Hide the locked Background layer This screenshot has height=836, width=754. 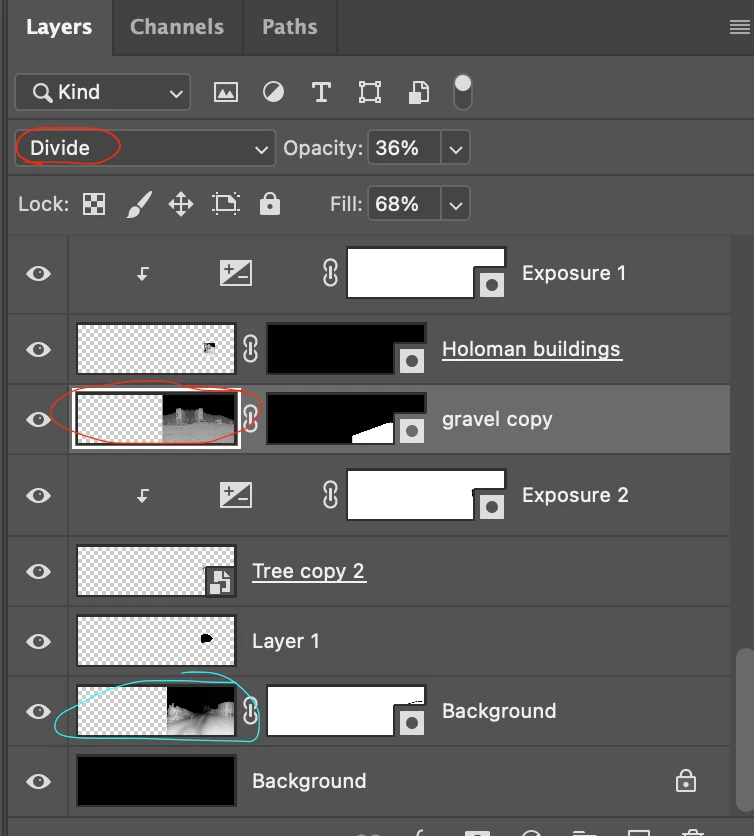pyautogui.click(x=38, y=782)
